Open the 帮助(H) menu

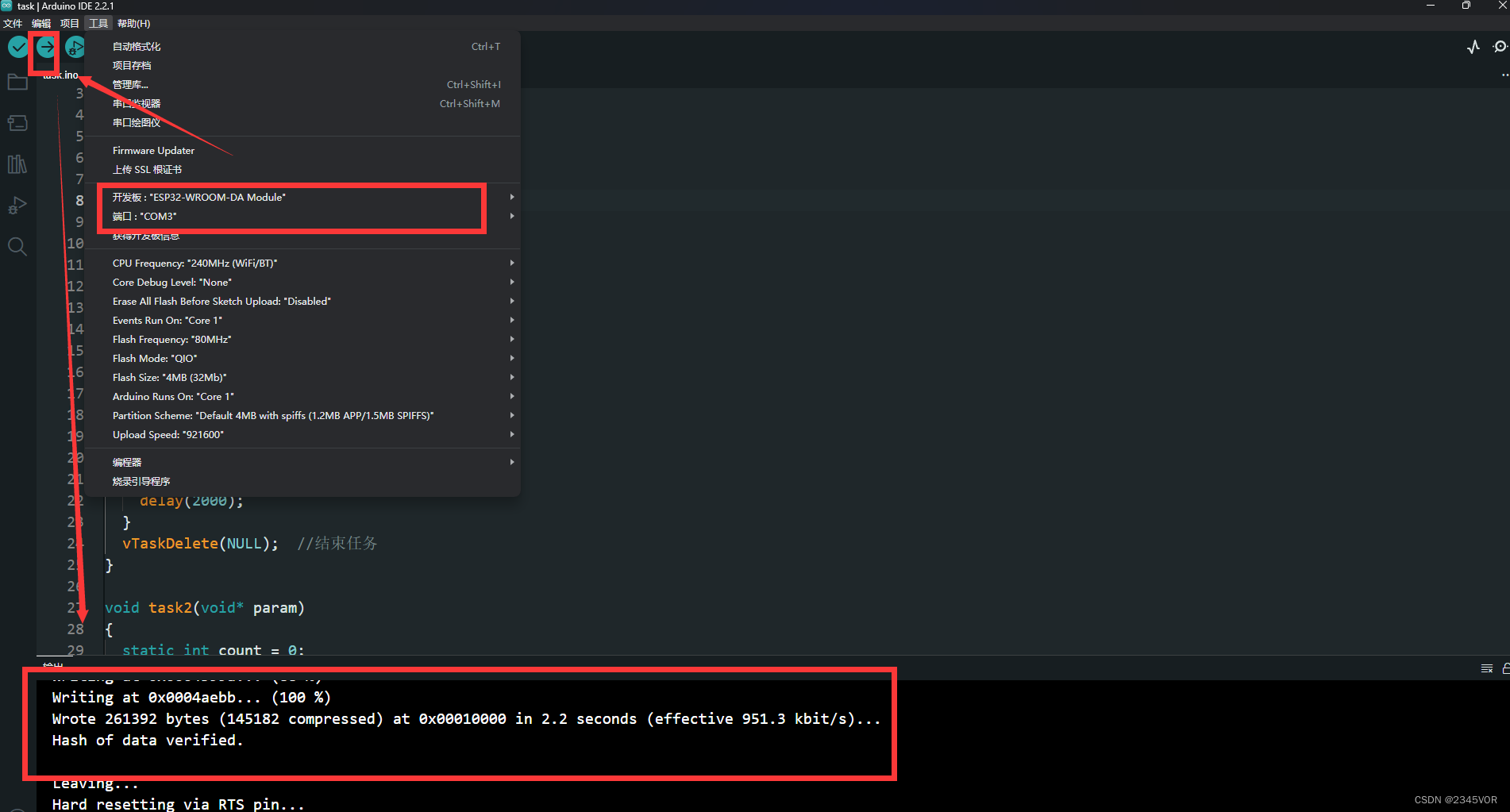133,24
